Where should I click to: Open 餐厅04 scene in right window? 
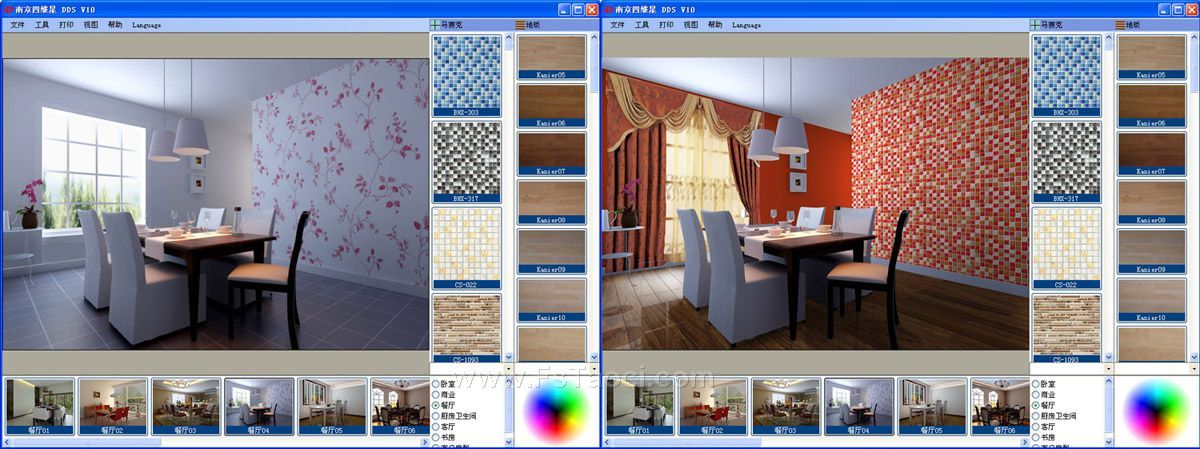coord(859,406)
